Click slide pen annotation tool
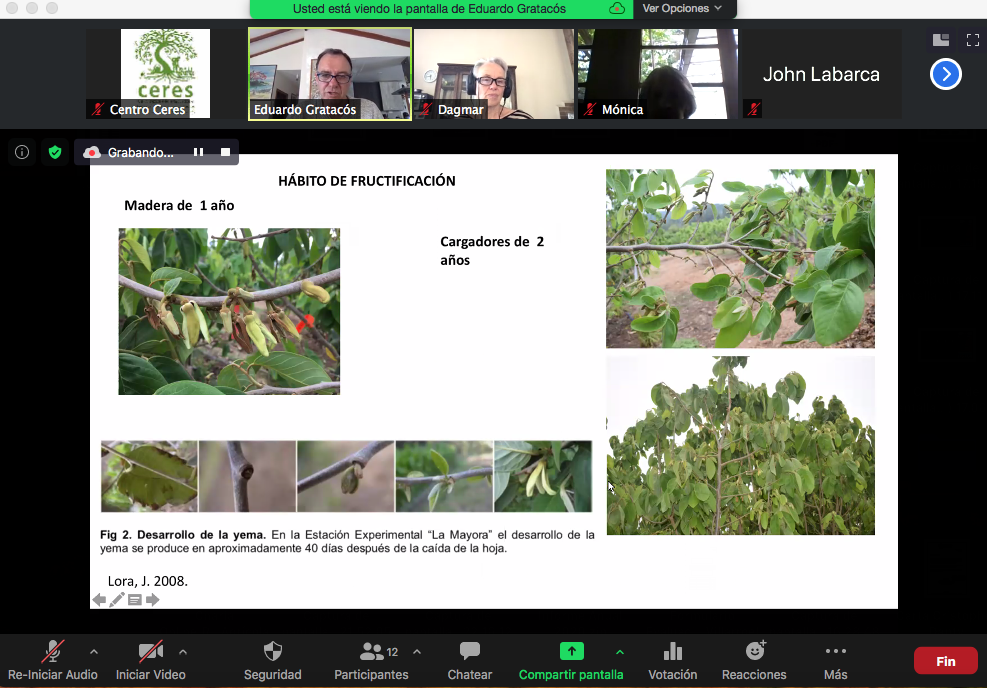Screen dimensions: 987x688 point(117,600)
